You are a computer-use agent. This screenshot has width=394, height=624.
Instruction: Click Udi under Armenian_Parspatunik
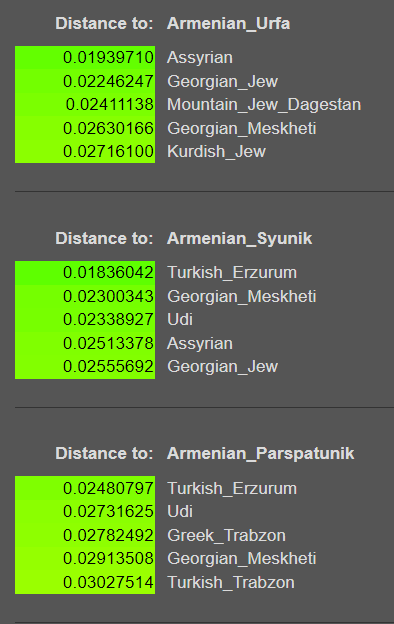(x=180, y=512)
